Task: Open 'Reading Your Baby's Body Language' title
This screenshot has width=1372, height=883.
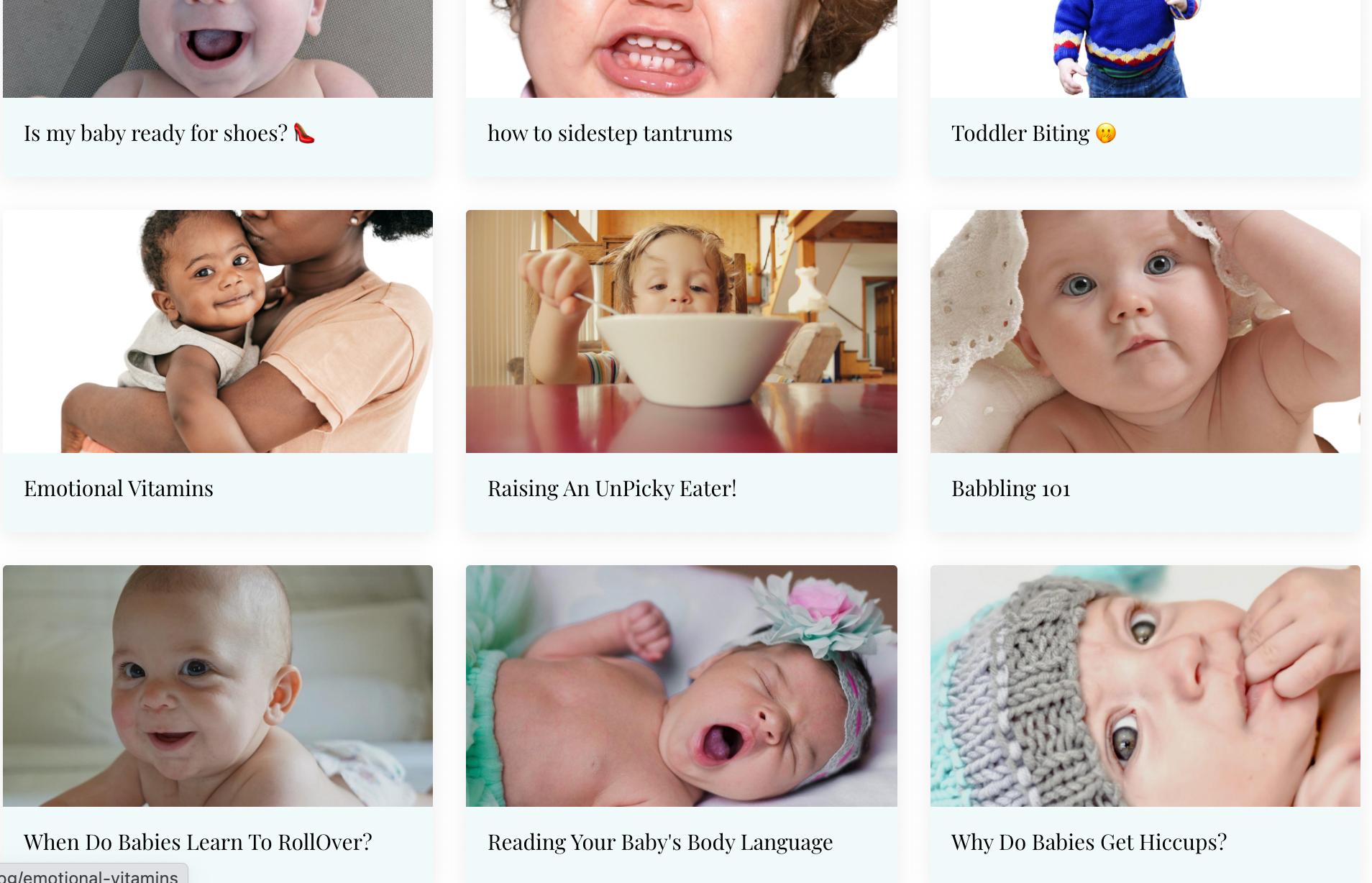Action: tap(660, 842)
